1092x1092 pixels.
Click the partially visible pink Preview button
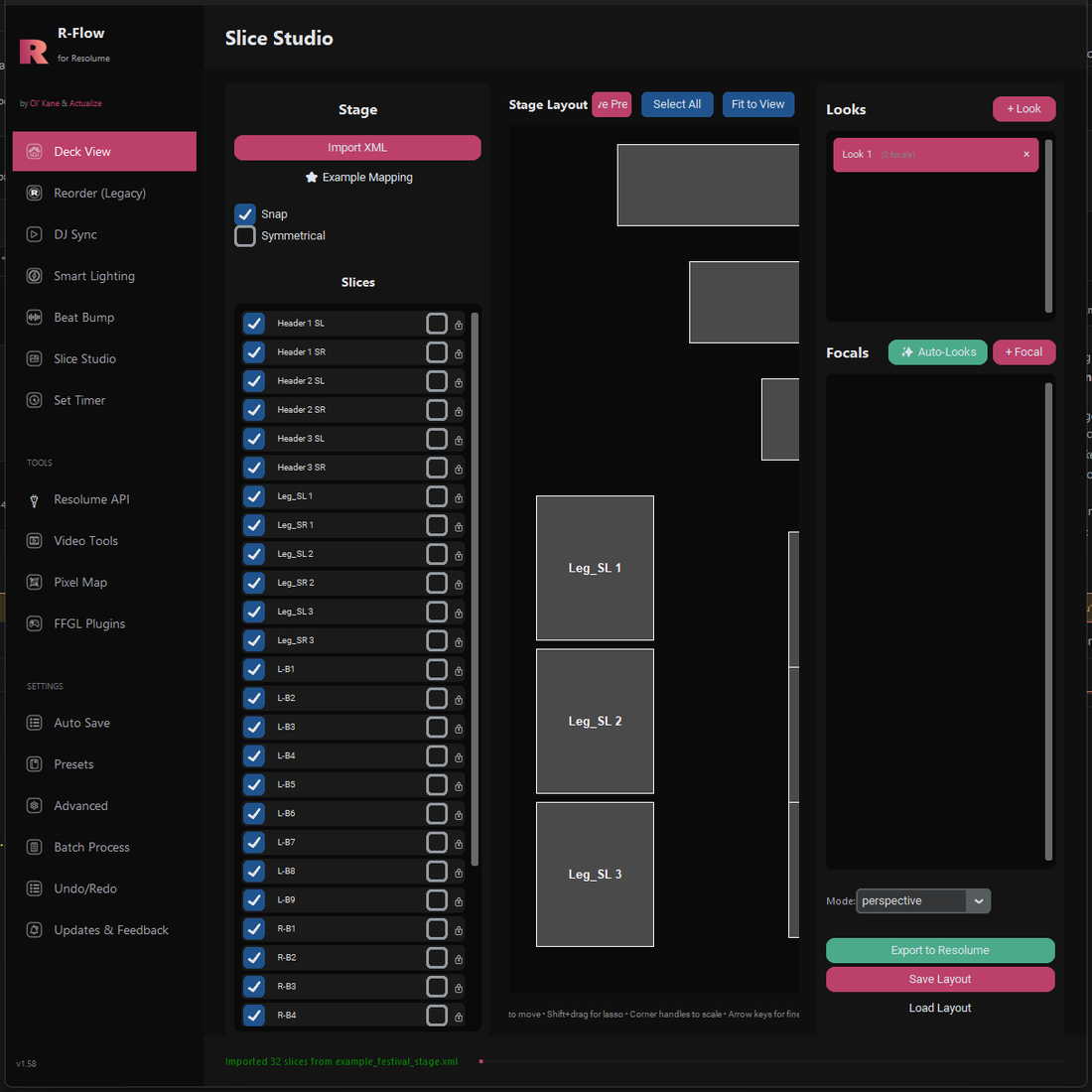(612, 104)
